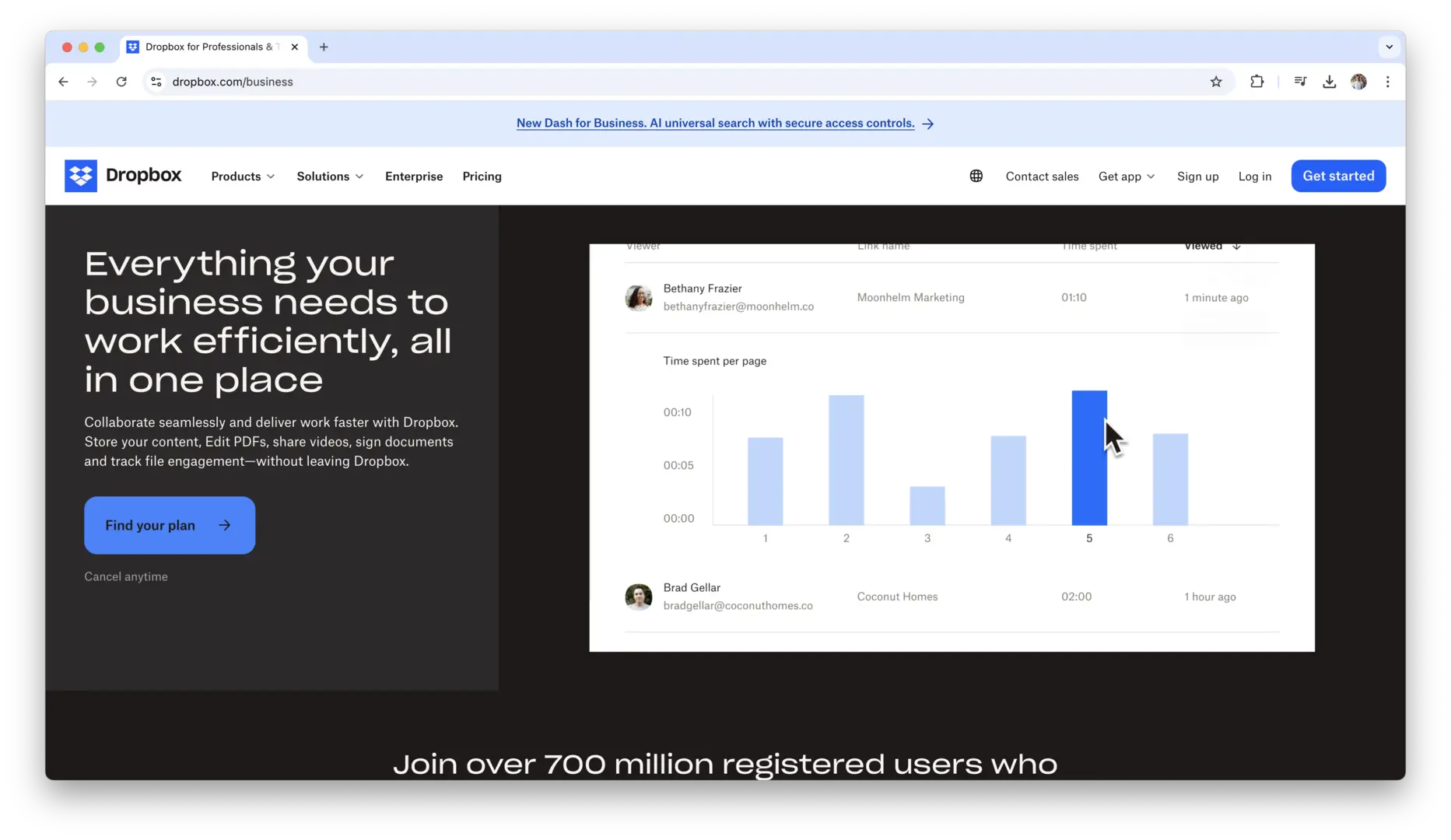Click the tab search dropdown arrow
Viewport: 1451px width, 840px height.
[1389, 47]
